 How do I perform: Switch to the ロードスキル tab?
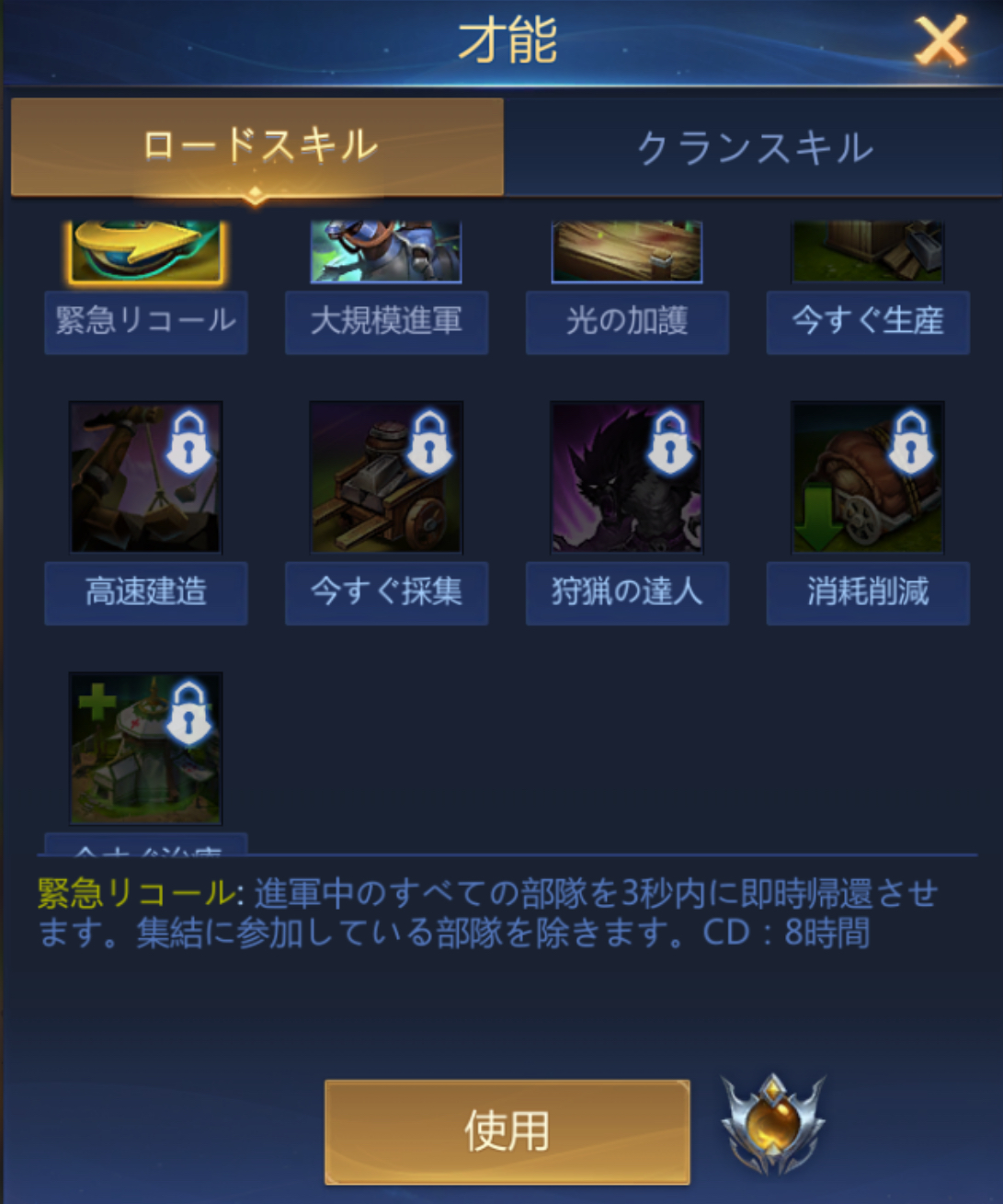pyautogui.click(x=257, y=147)
